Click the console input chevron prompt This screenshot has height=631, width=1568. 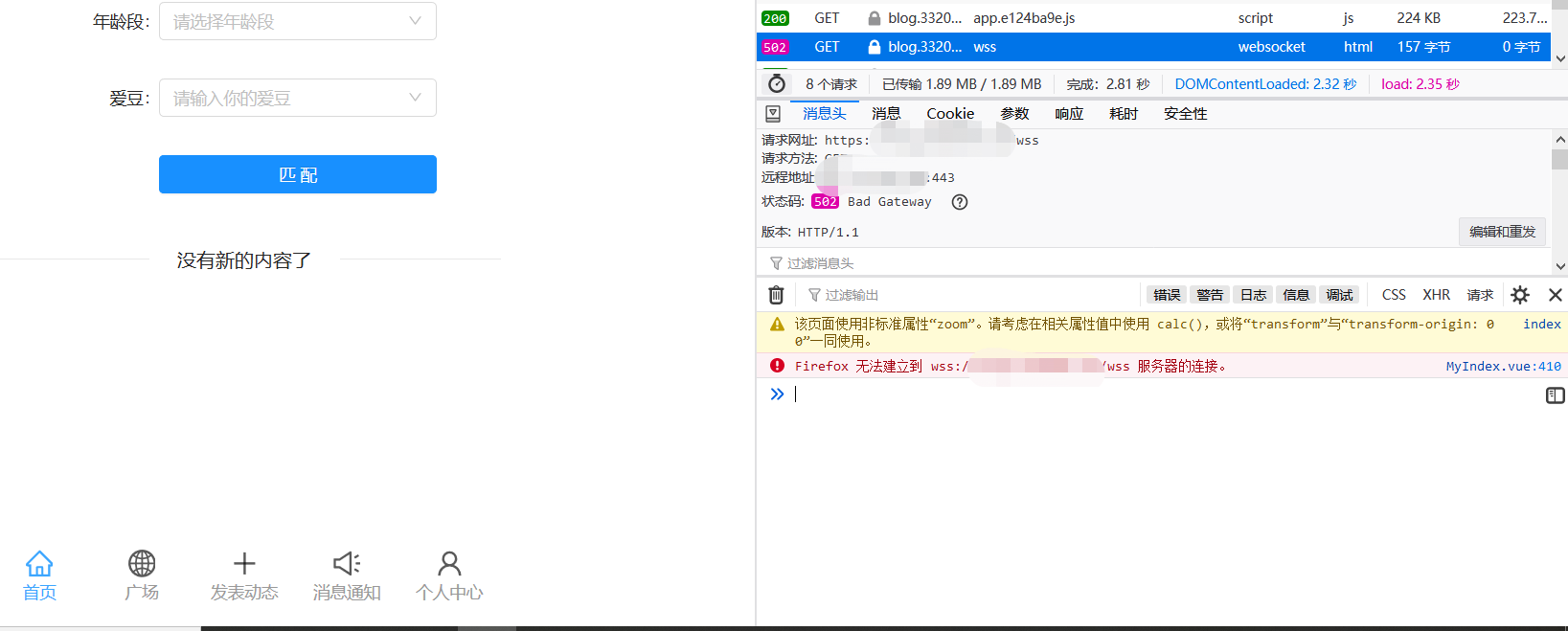(x=777, y=394)
